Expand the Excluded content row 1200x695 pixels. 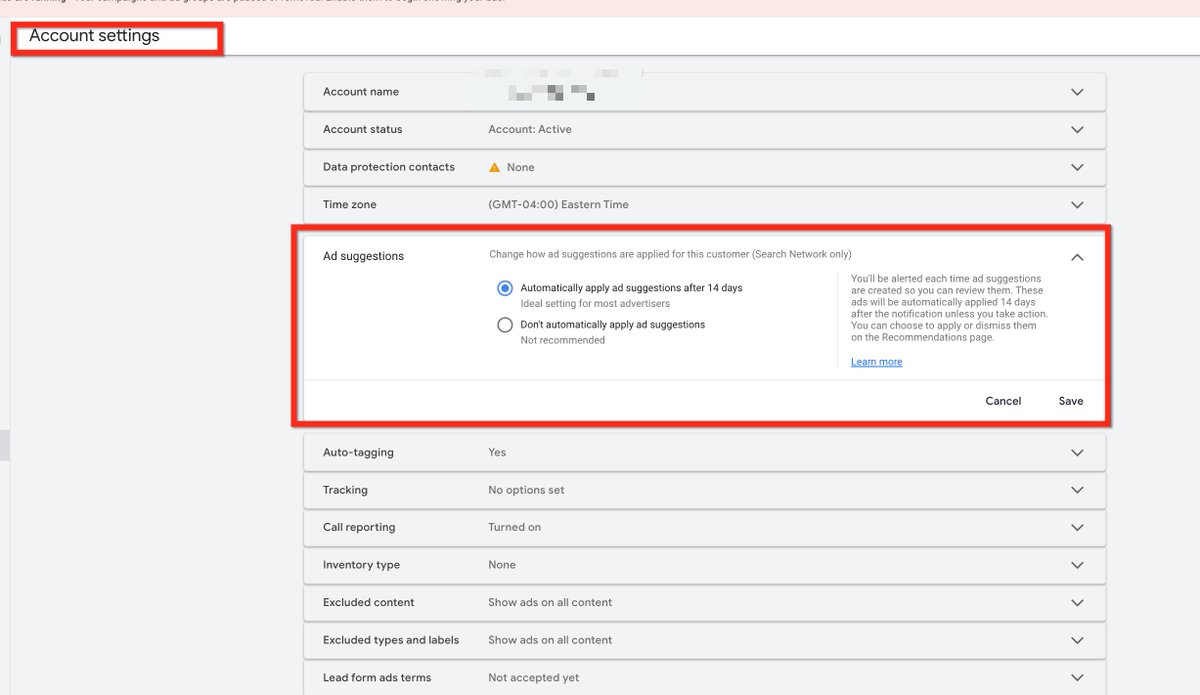click(1077, 603)
